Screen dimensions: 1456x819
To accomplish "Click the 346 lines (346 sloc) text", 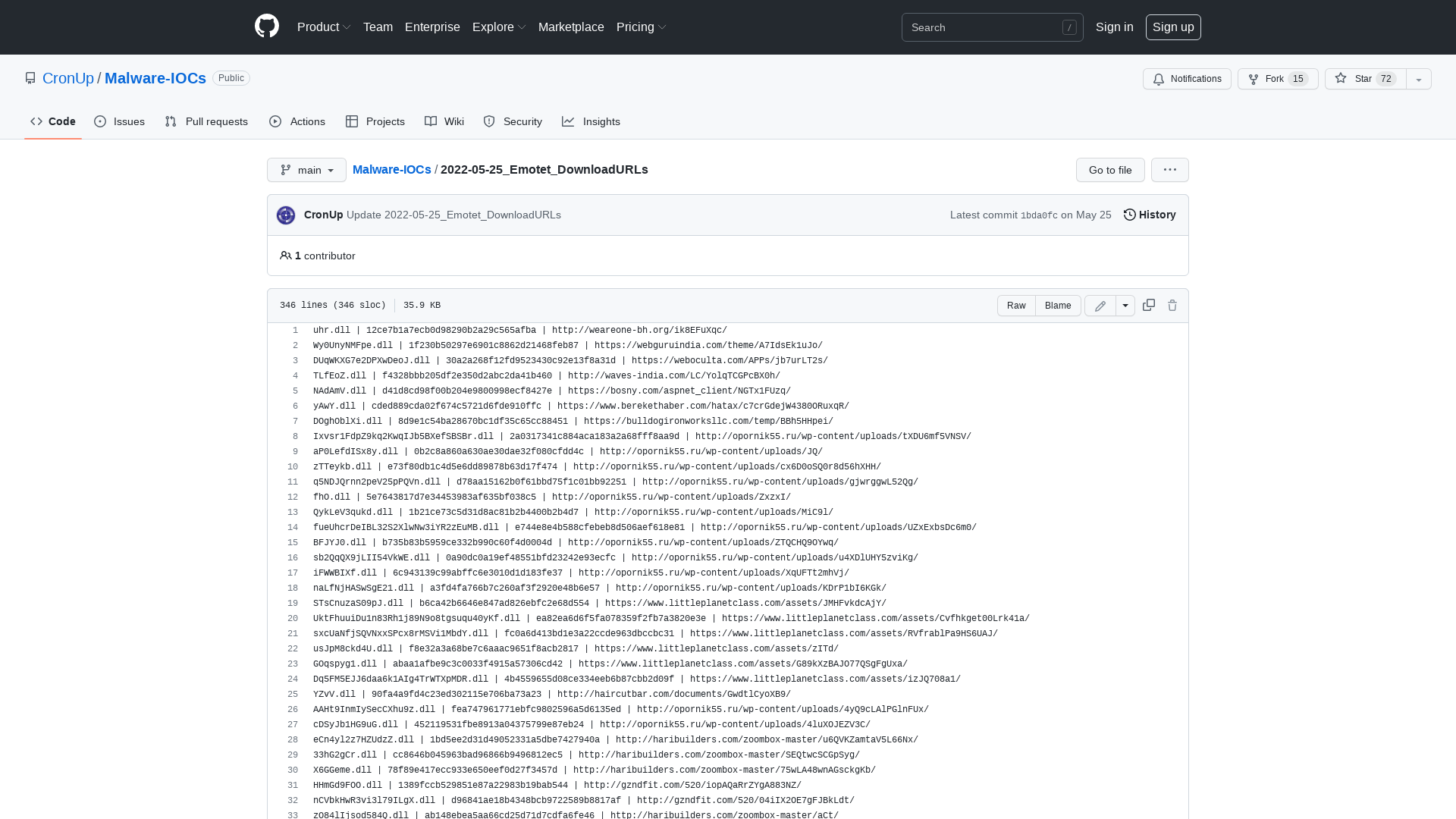I will tap(333, 305).
